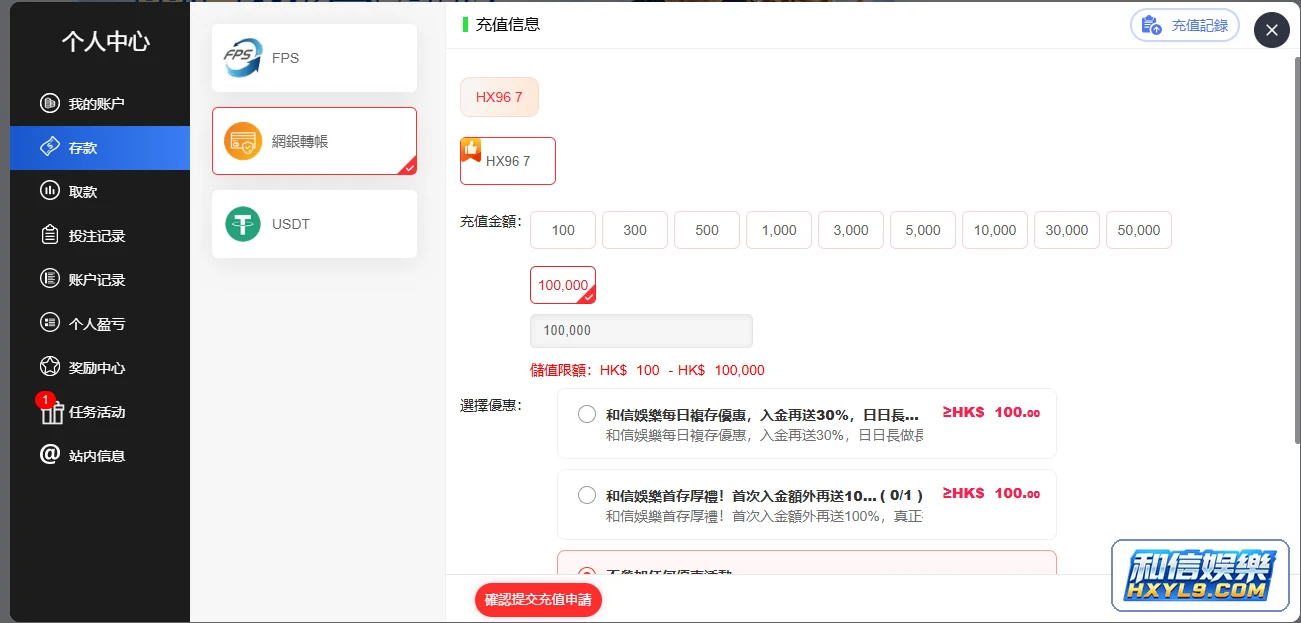Click the thumbs-up badge on the HX96 7 card

(470, 149)
